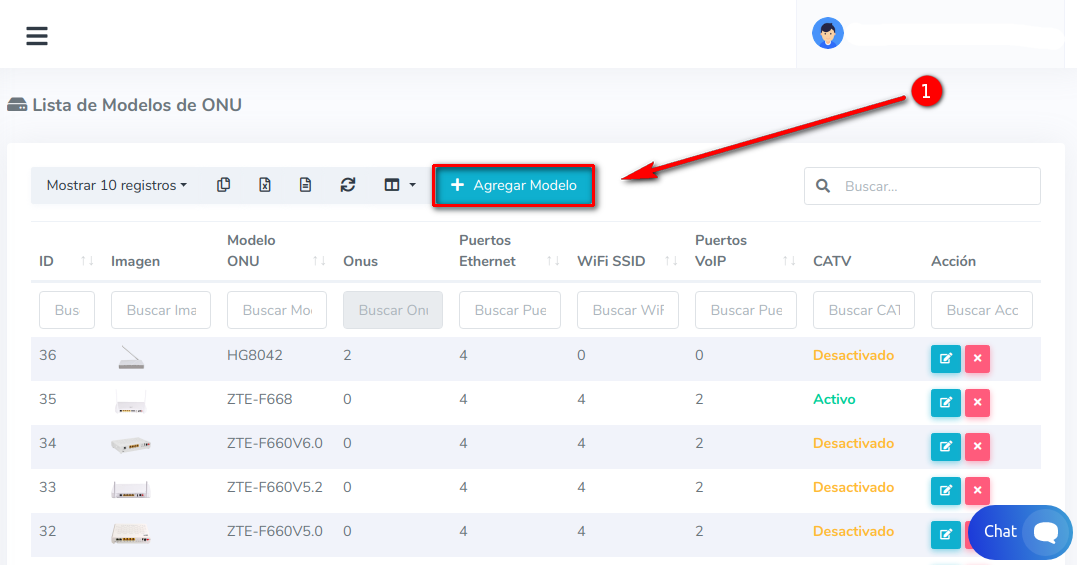This screenshot has height=565, width=1077.
Task: Click edit icon for ZTE-F660V6.0 row
Action: click(x=945, y=447)
